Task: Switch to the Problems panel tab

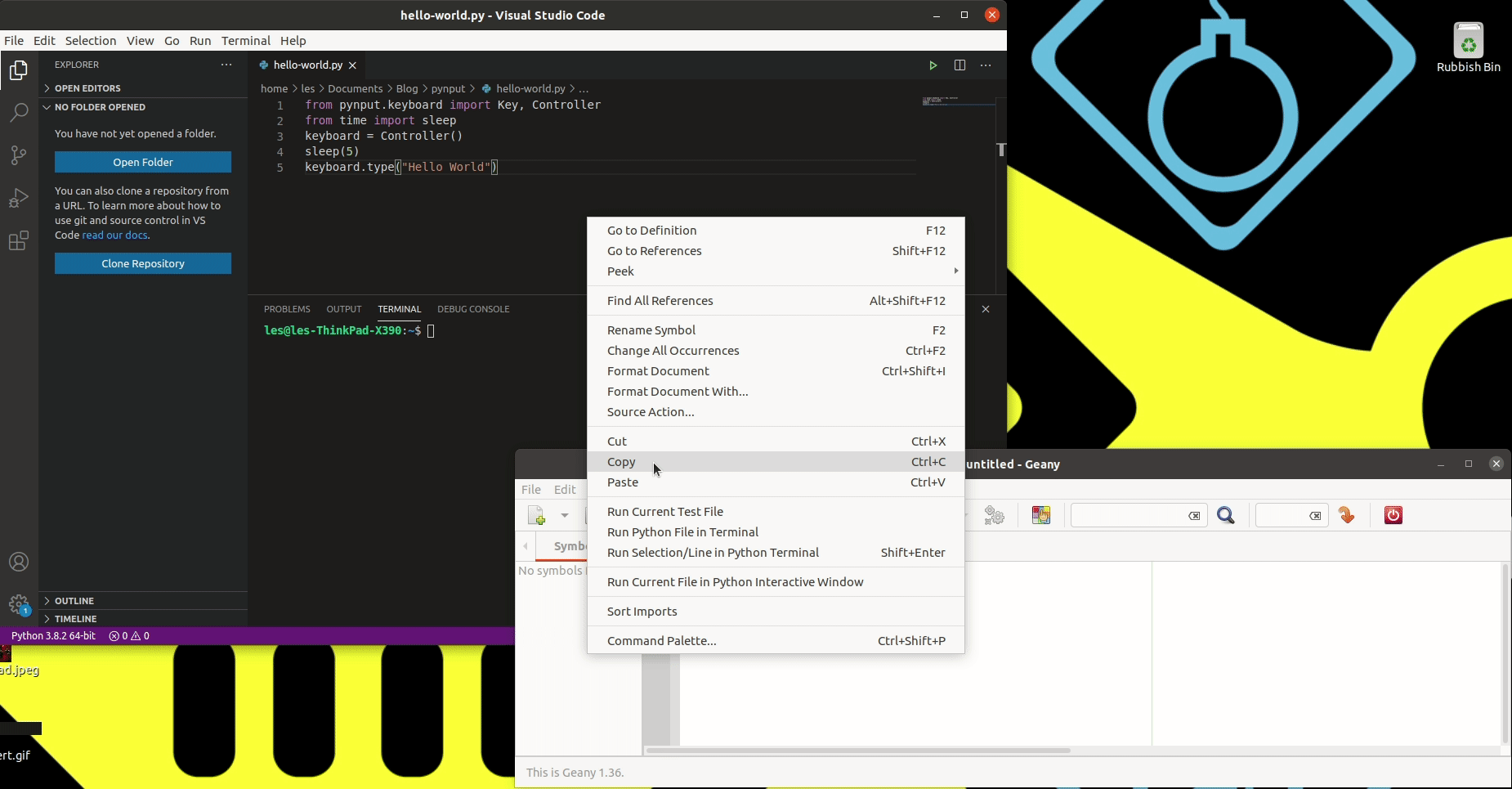Action: coord(287,309)
